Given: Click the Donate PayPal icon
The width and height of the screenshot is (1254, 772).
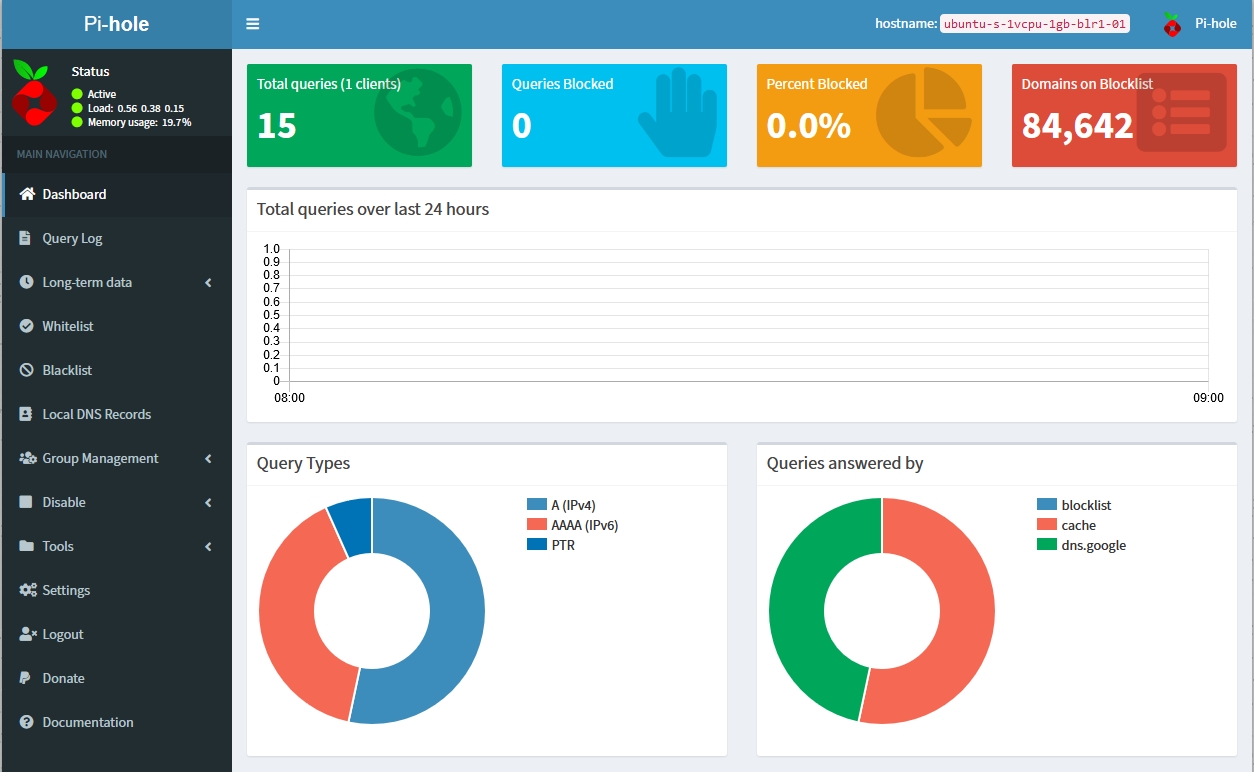Looking at the screenshot, I should tap(25, 678).
